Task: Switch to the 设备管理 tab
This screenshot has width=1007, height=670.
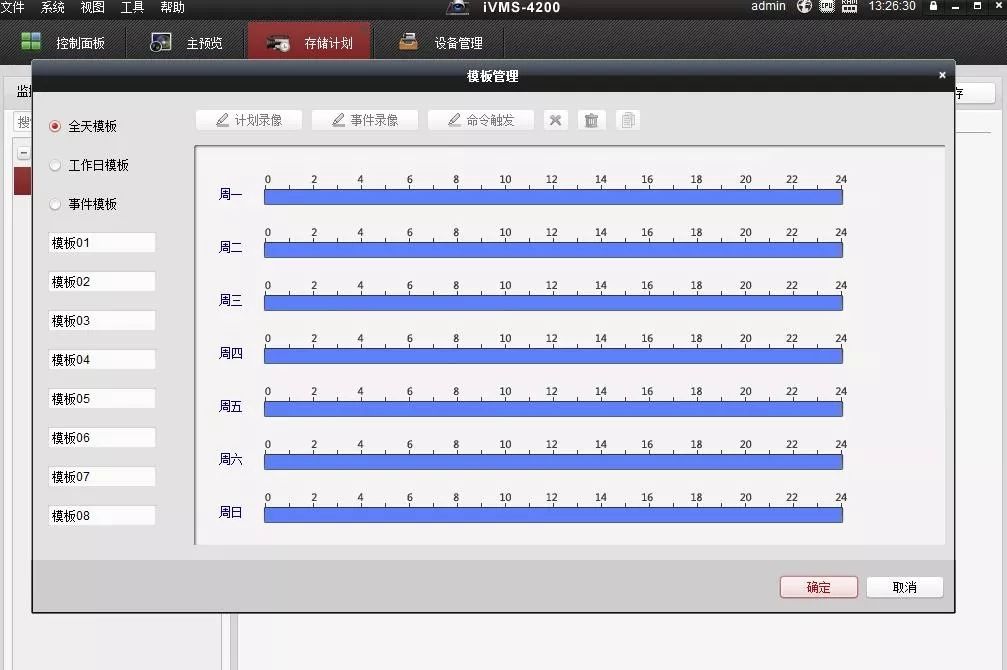Action: (441, 42)
